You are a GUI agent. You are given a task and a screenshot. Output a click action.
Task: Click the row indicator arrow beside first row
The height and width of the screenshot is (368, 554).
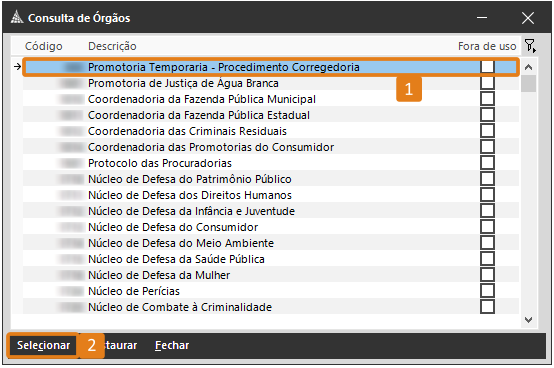coord(17,66)
